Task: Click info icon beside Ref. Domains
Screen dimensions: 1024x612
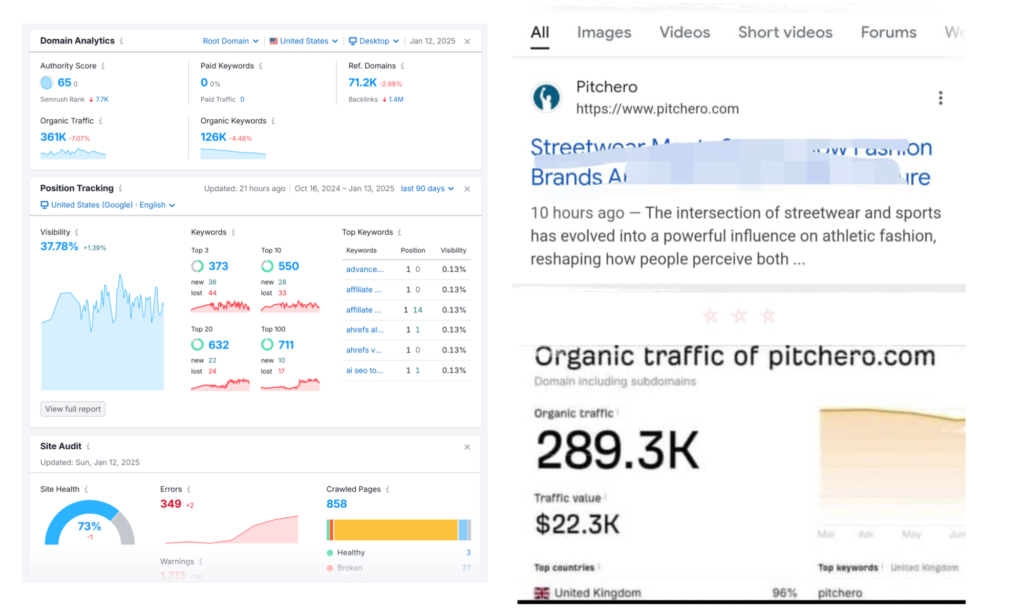Action: coord(402,66)
